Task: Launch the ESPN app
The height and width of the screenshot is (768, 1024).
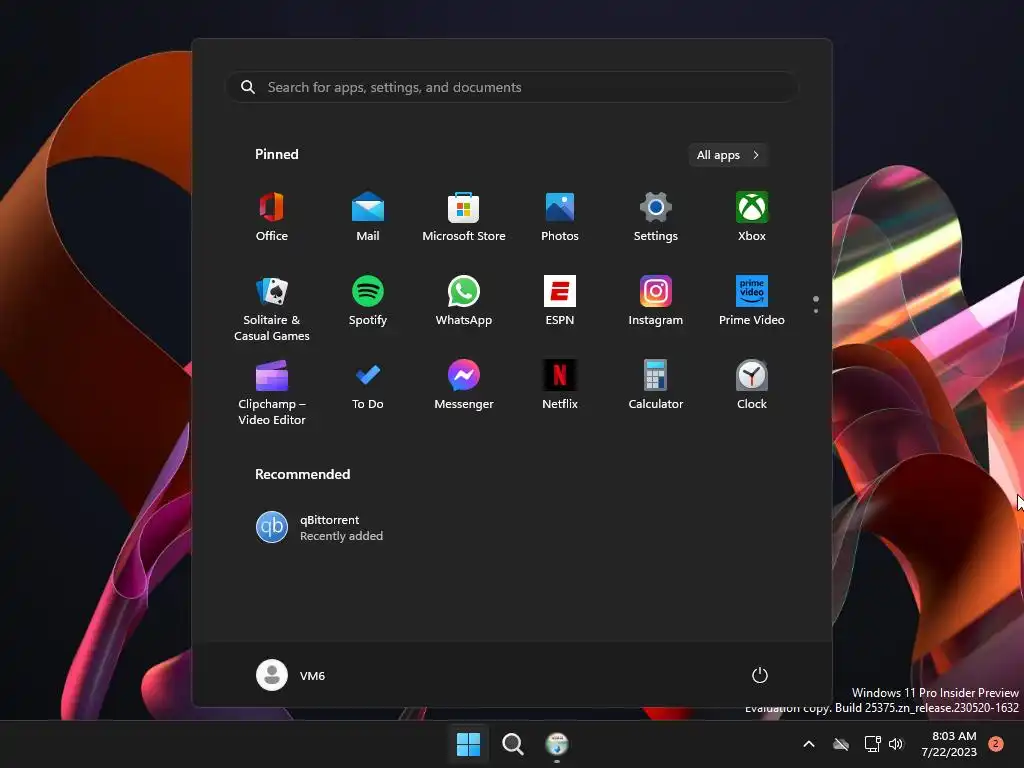Action: pyautogui.click(x=560, y=302)
